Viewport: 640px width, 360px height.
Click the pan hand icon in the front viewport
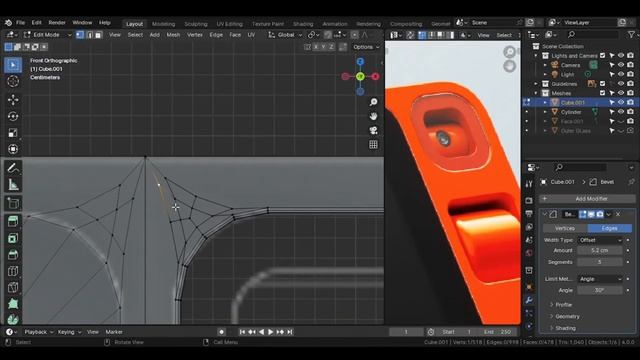click(x=373, y=116)
